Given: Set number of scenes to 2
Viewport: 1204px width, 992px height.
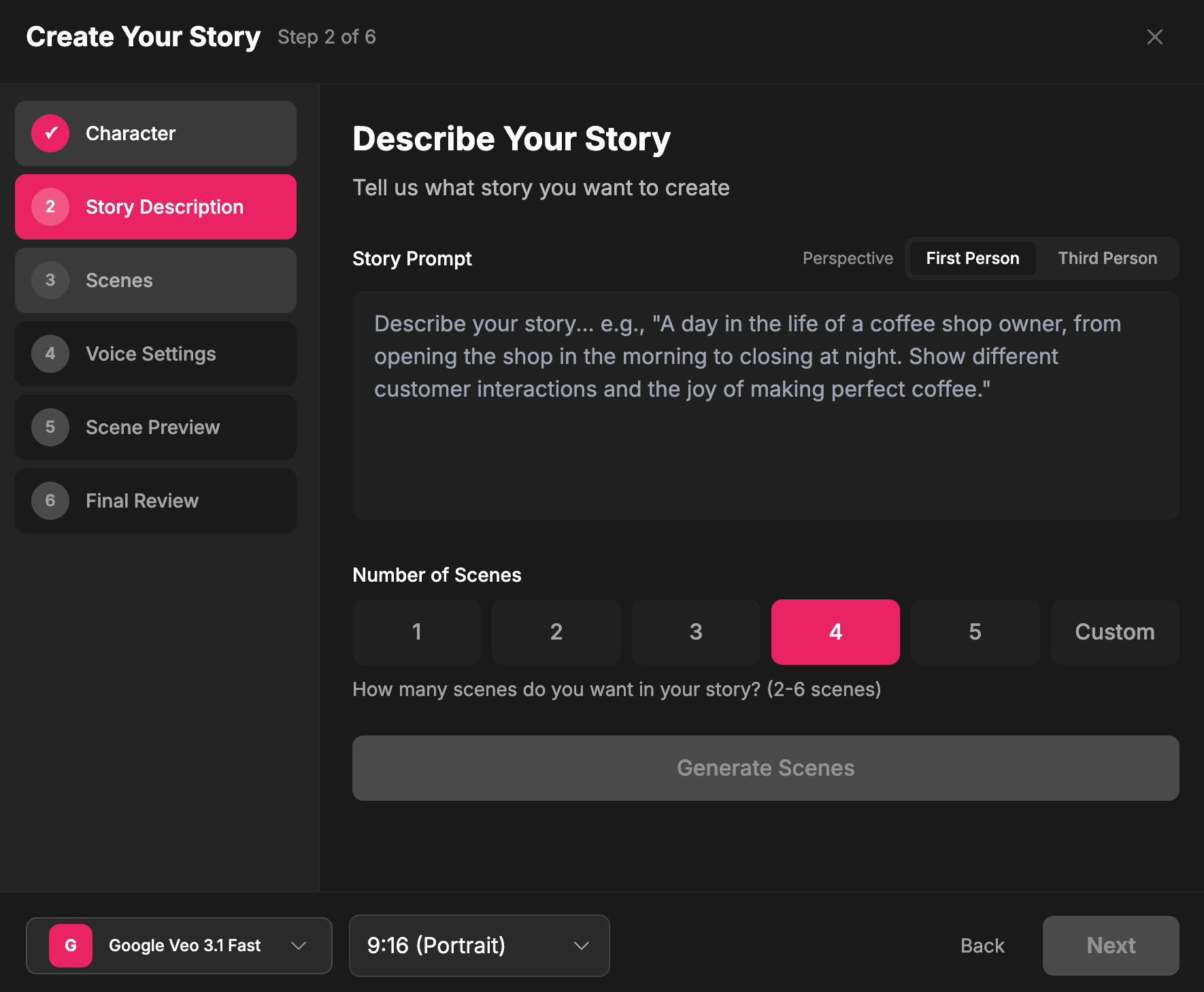Looking at the screenshot, I should point(556,632).
